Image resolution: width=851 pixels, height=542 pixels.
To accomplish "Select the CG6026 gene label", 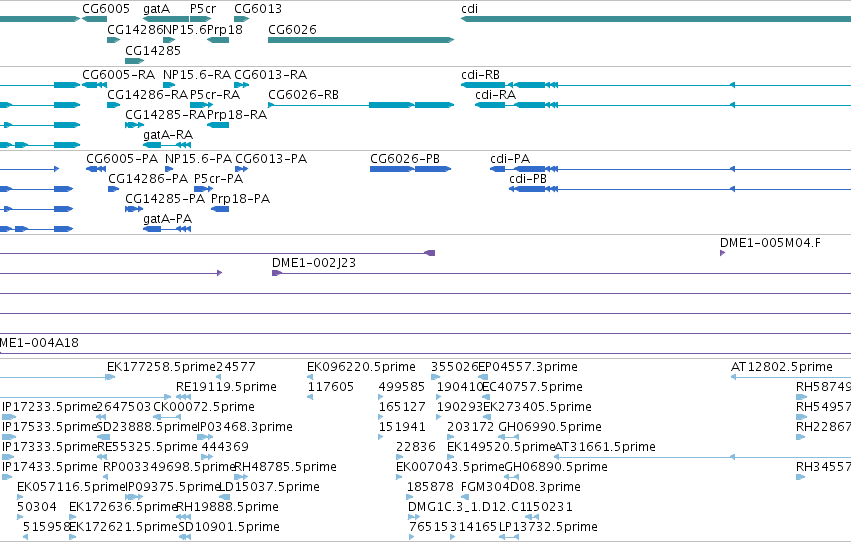I will click(292, 29).
